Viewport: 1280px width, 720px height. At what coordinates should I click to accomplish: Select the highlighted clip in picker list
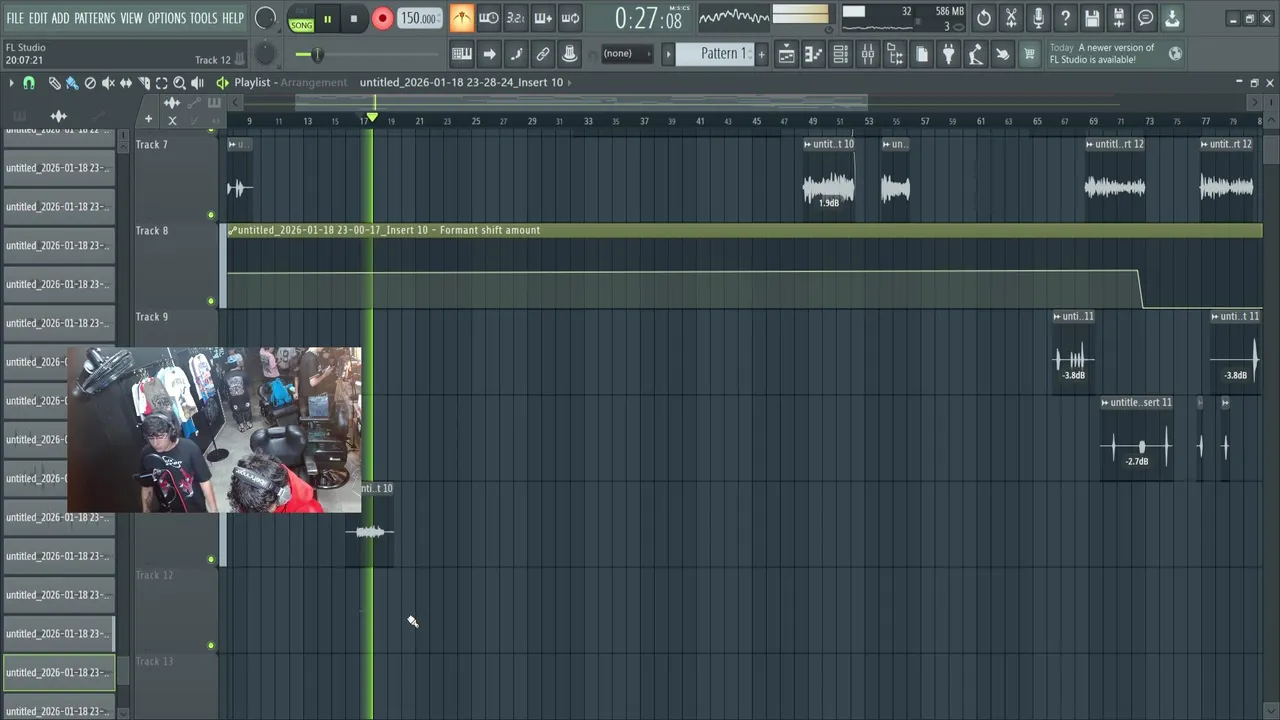pyautogui.click(x=59, y=672)
